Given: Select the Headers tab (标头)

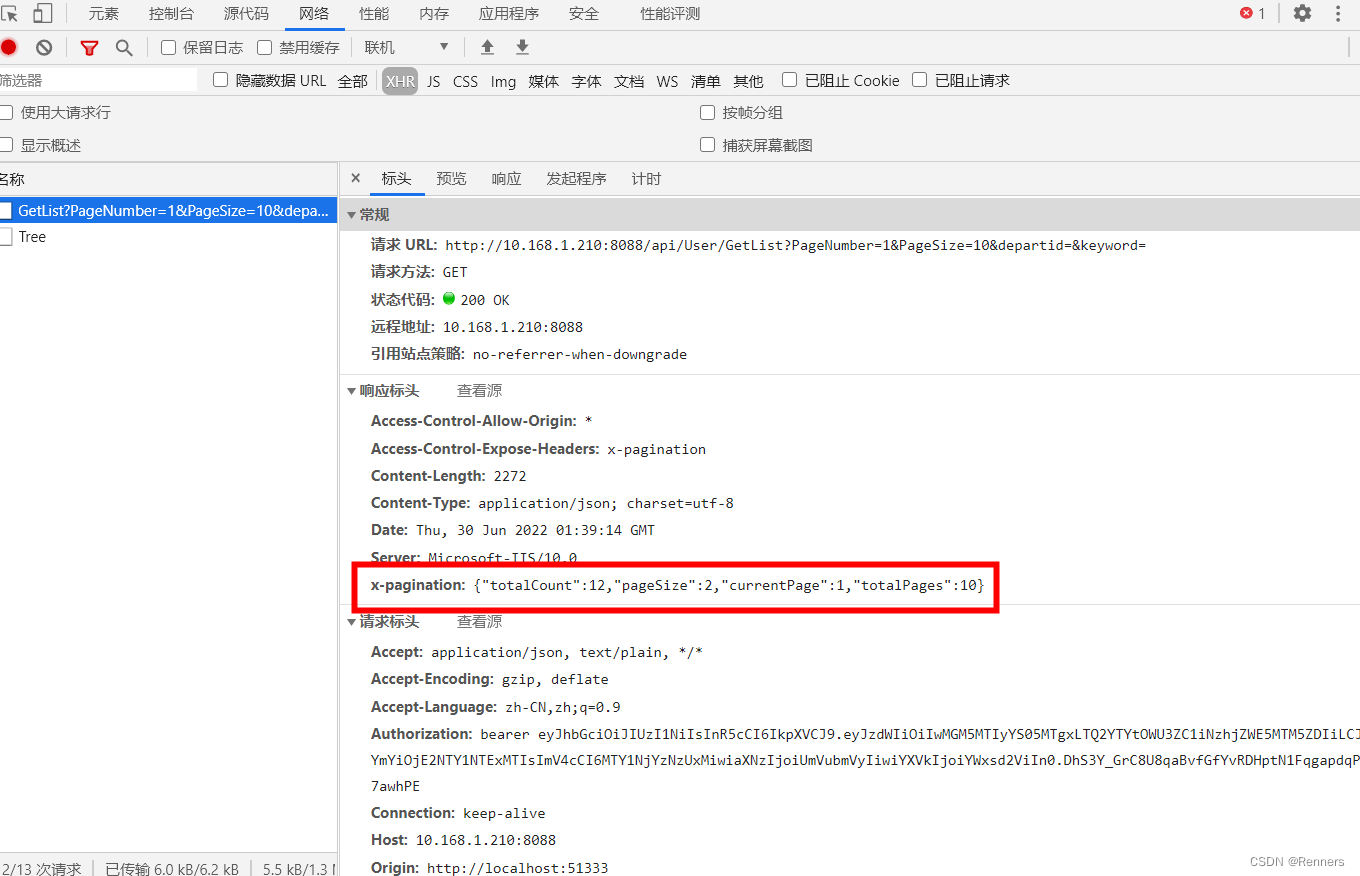Looking at the screenshot, I should tap(396, 179).
